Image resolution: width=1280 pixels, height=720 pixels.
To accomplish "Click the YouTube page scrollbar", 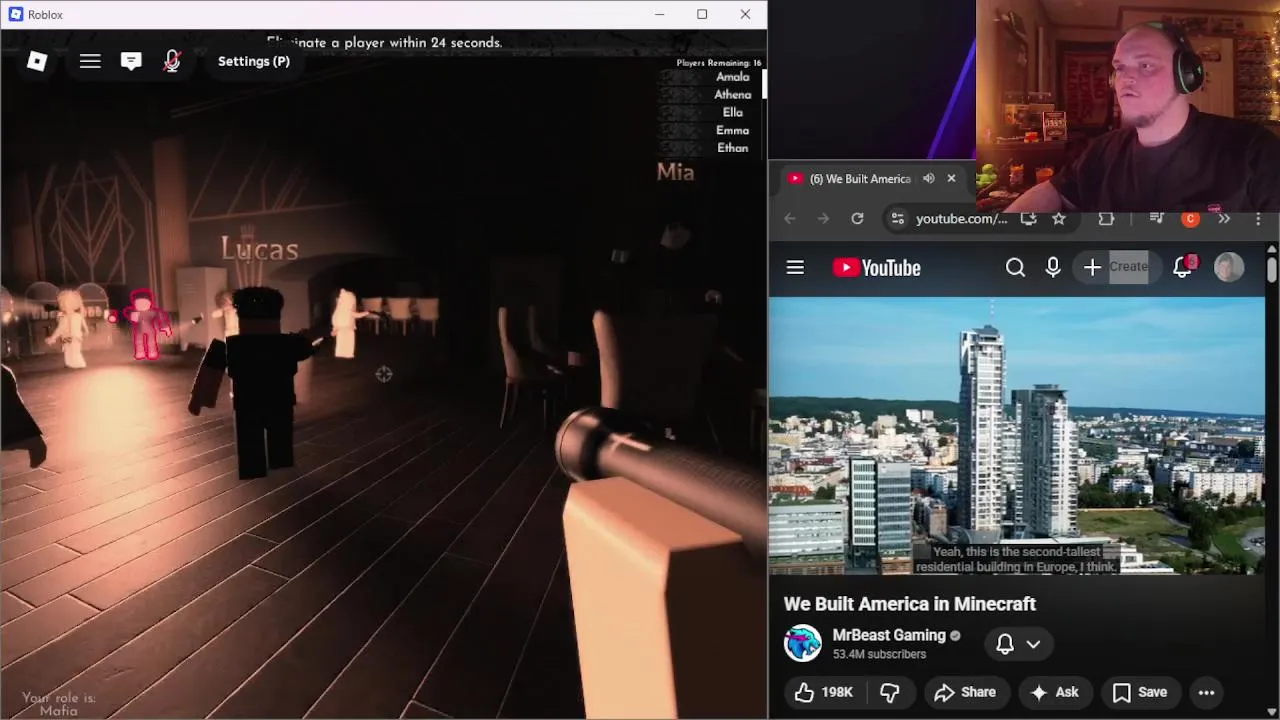I will [1272, 270].
